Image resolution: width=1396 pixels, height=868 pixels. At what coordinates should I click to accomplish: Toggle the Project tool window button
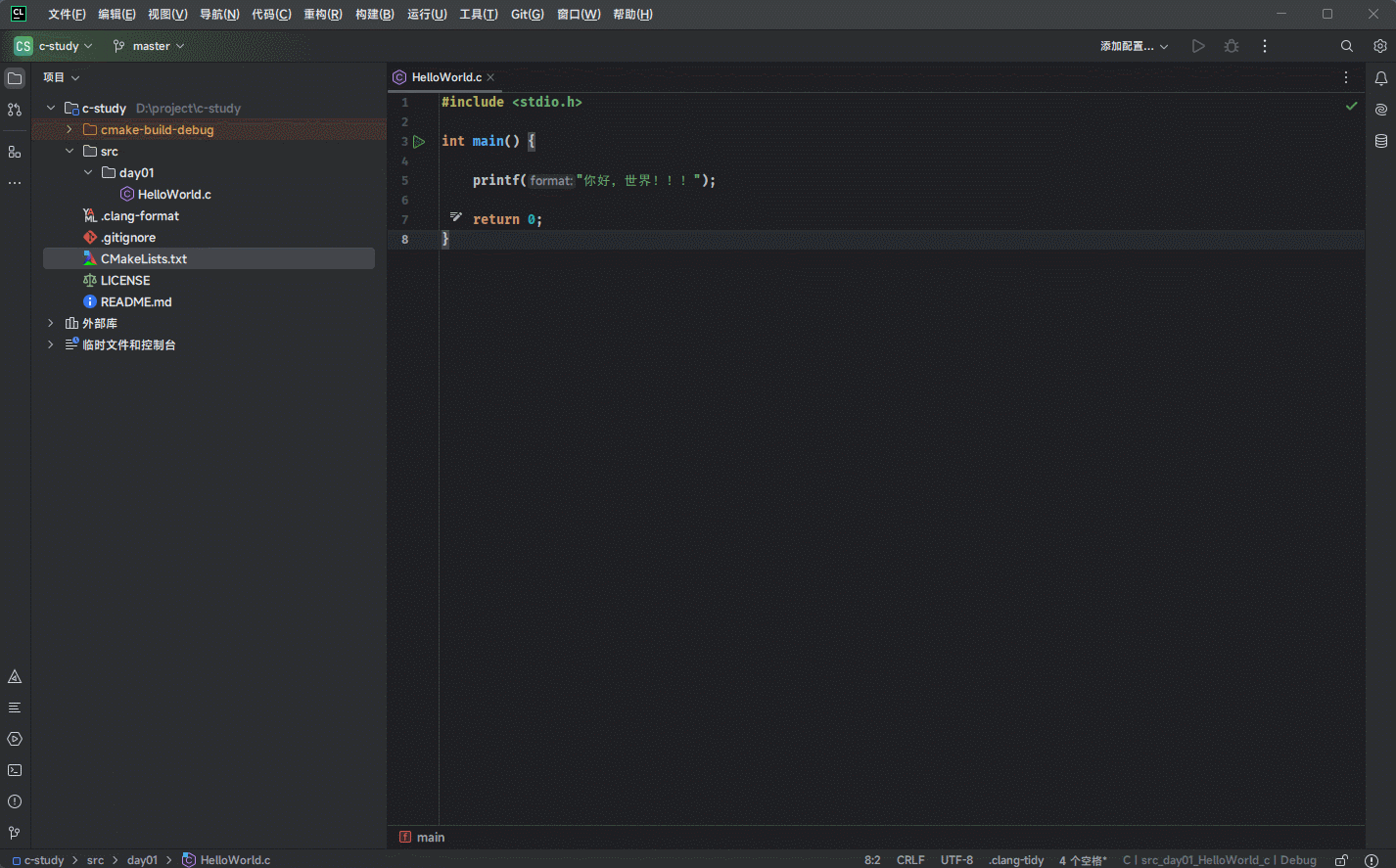point(15,78)
